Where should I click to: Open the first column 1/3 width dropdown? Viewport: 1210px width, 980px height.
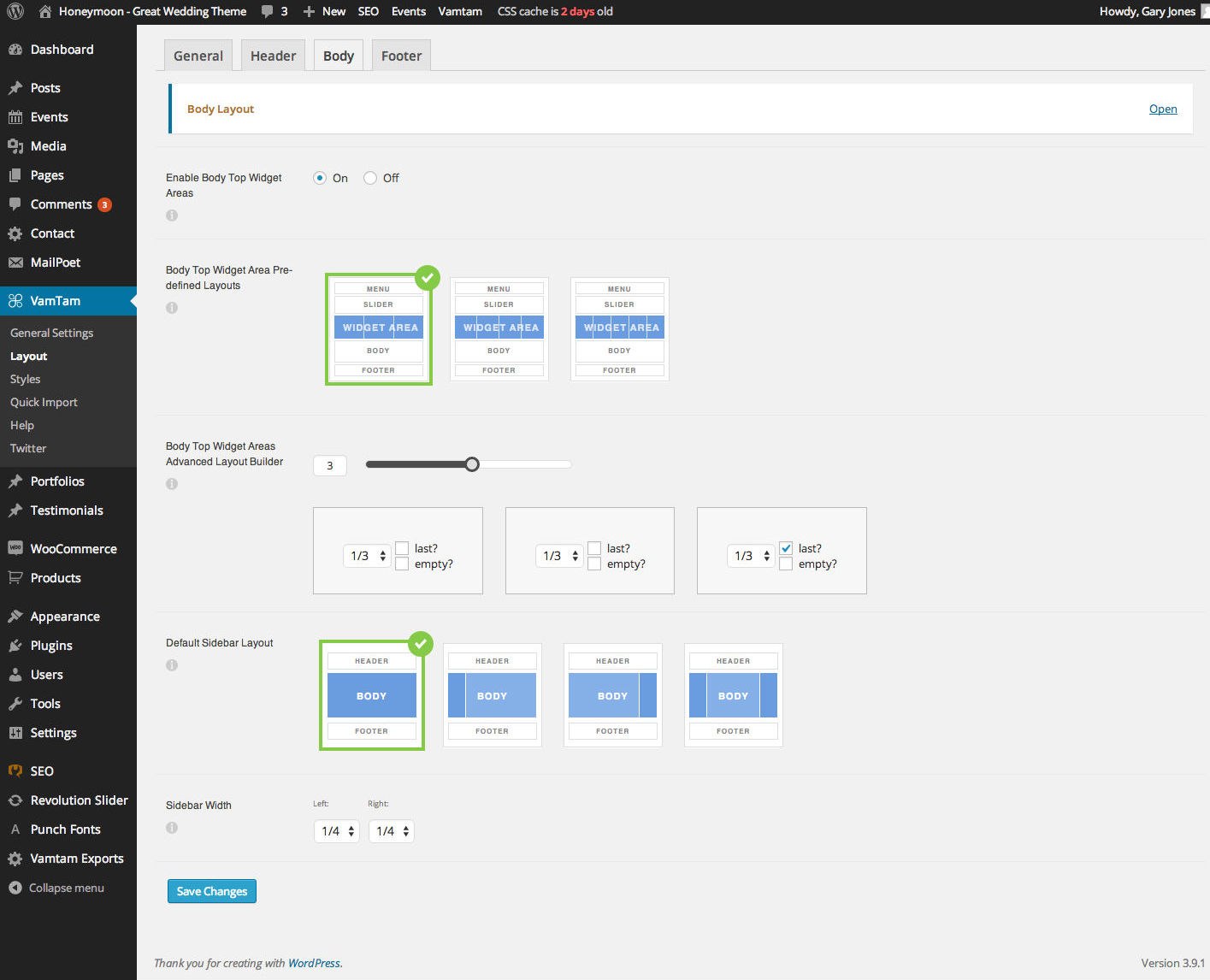(x=367, y=556)
